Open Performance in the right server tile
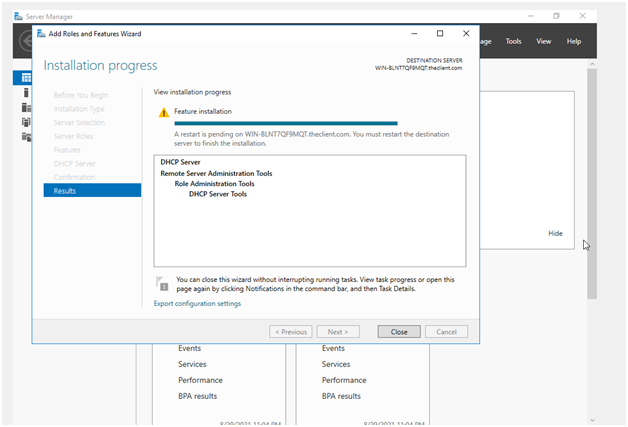628x427 pixels. pos(344,380)
